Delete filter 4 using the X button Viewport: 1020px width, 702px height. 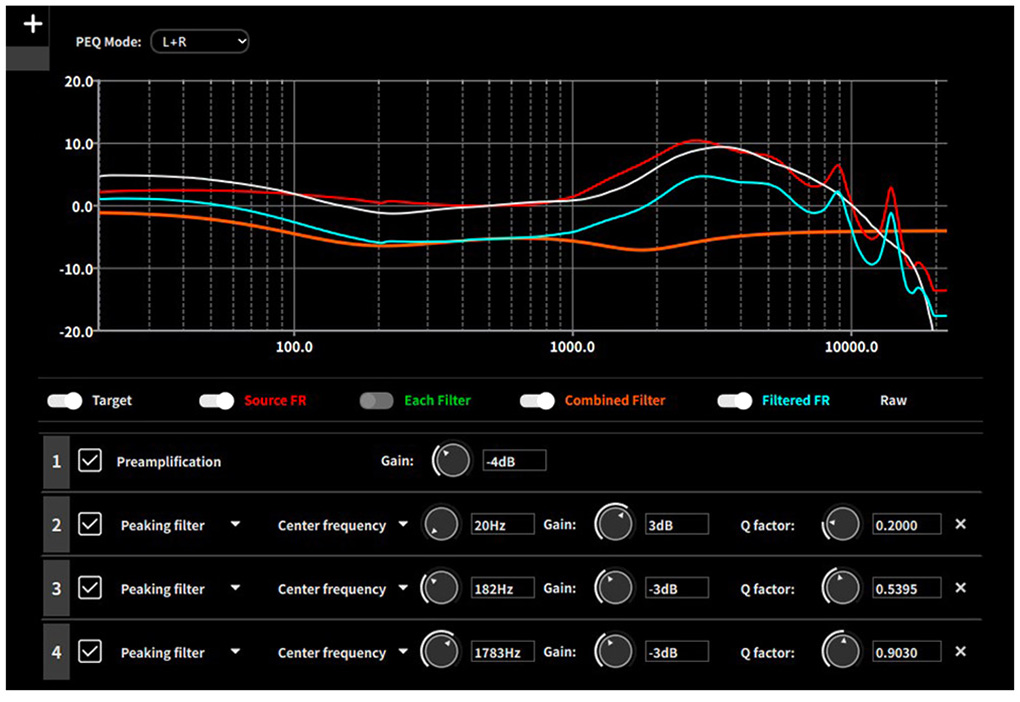tap(959, 652)
